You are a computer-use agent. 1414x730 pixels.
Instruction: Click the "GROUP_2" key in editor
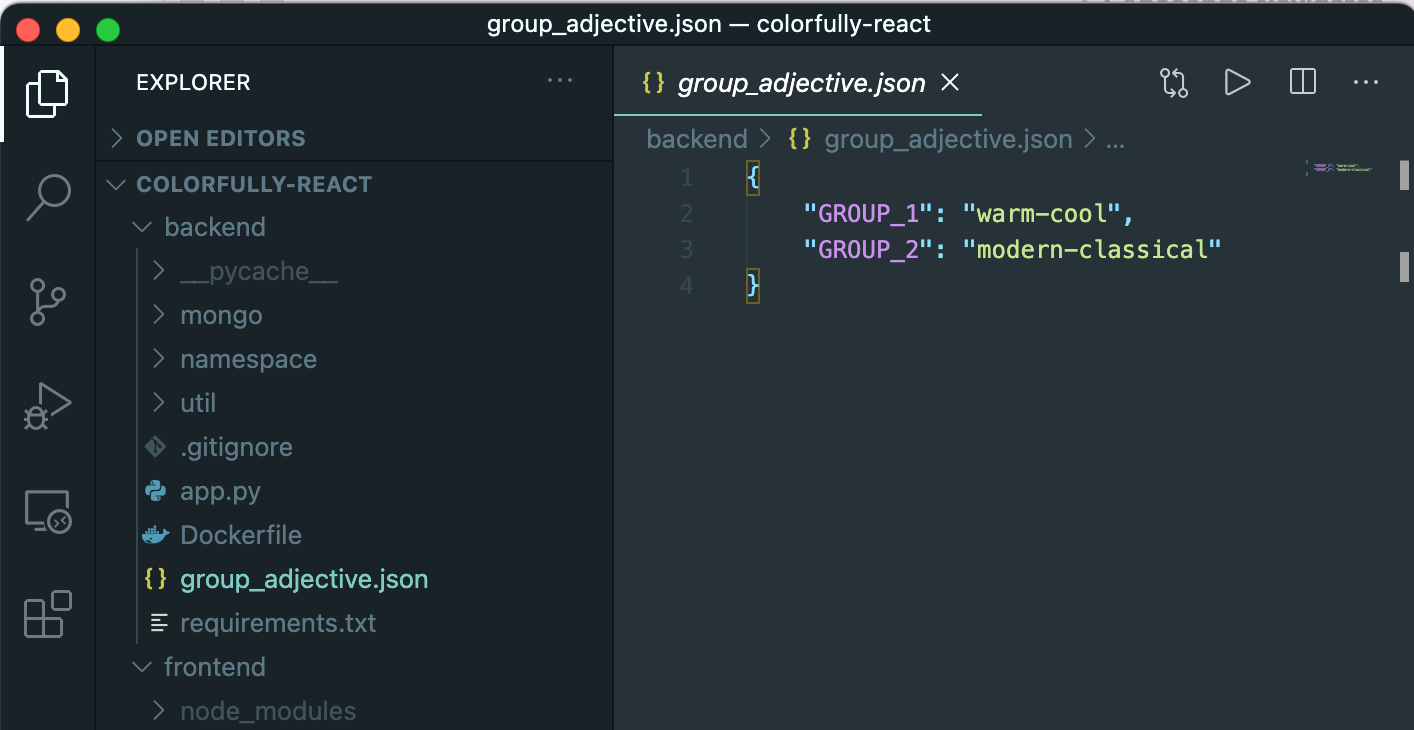(868, 249)
